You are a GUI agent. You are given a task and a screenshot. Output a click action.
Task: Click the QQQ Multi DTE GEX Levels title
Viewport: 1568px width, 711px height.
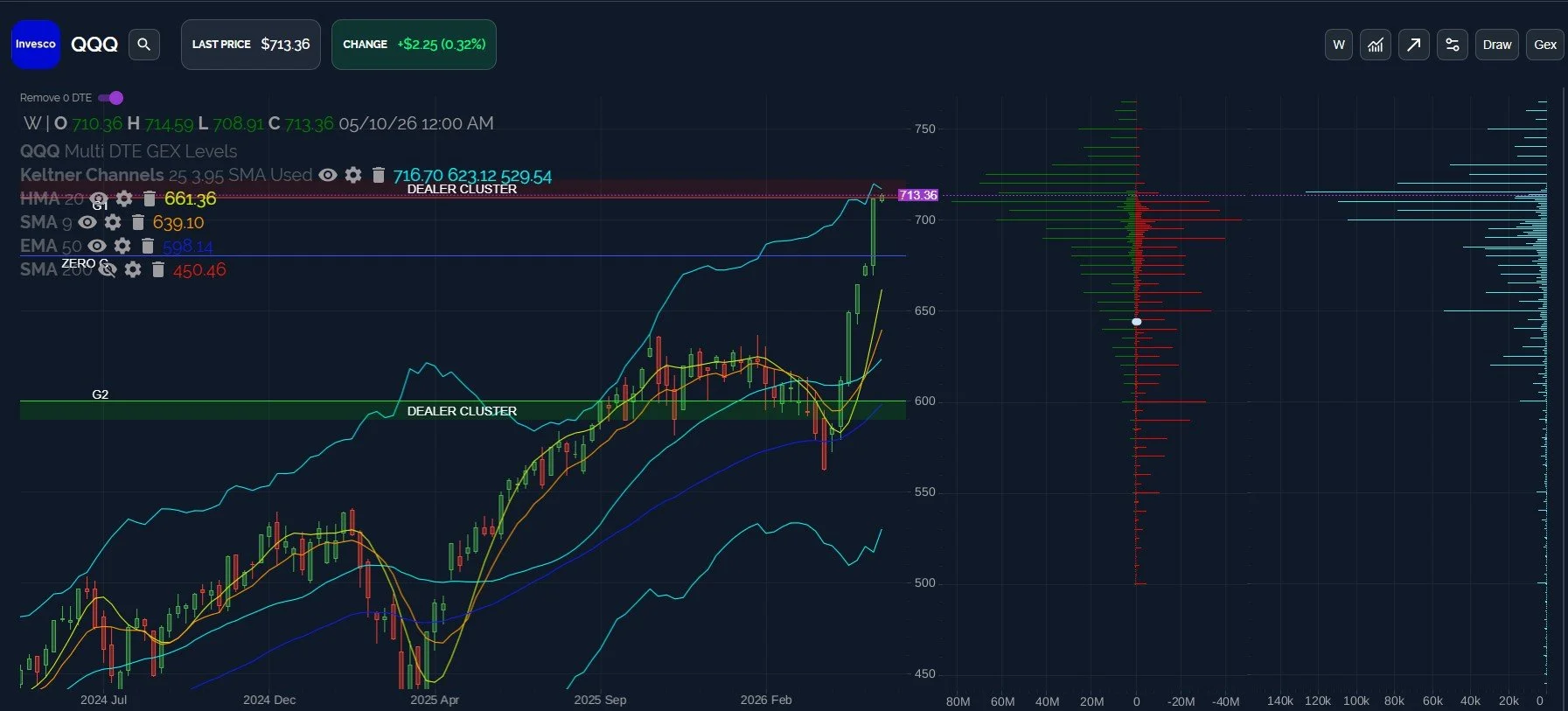click(129, 151)
